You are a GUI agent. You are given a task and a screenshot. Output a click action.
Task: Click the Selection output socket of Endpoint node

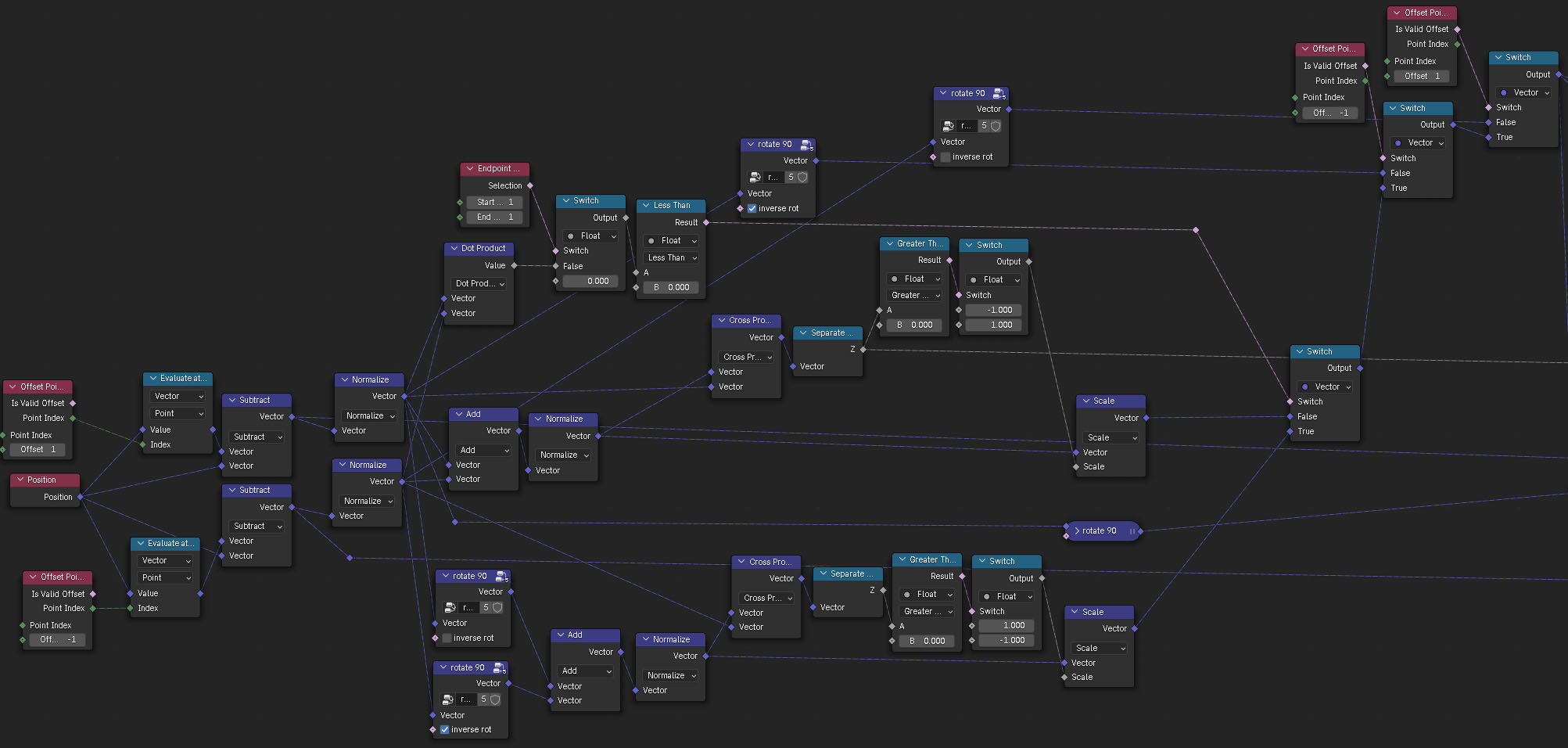(530, 185)
